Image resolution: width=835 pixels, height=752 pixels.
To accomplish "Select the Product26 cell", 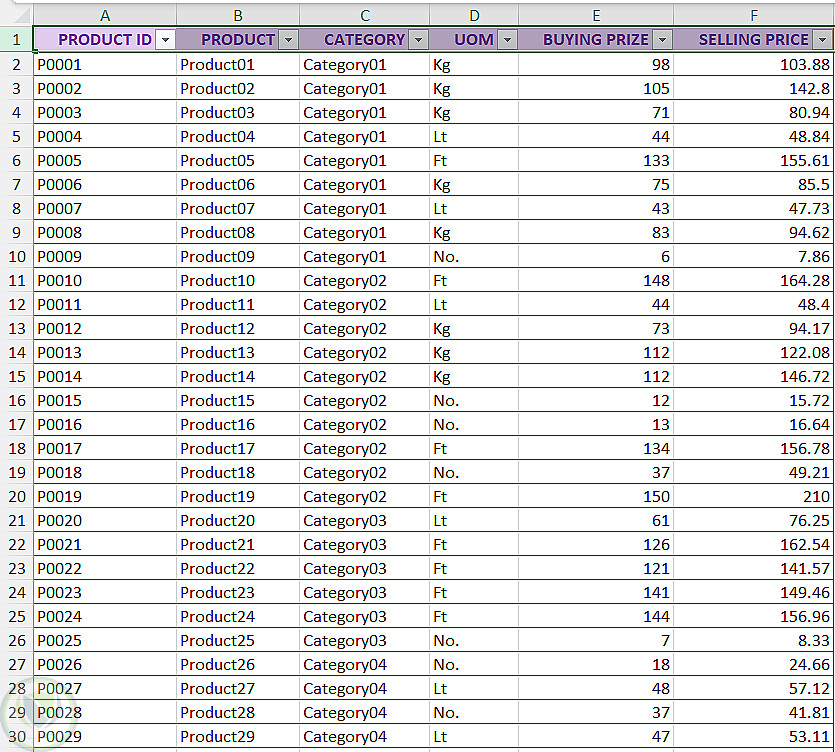I will 238,665.
